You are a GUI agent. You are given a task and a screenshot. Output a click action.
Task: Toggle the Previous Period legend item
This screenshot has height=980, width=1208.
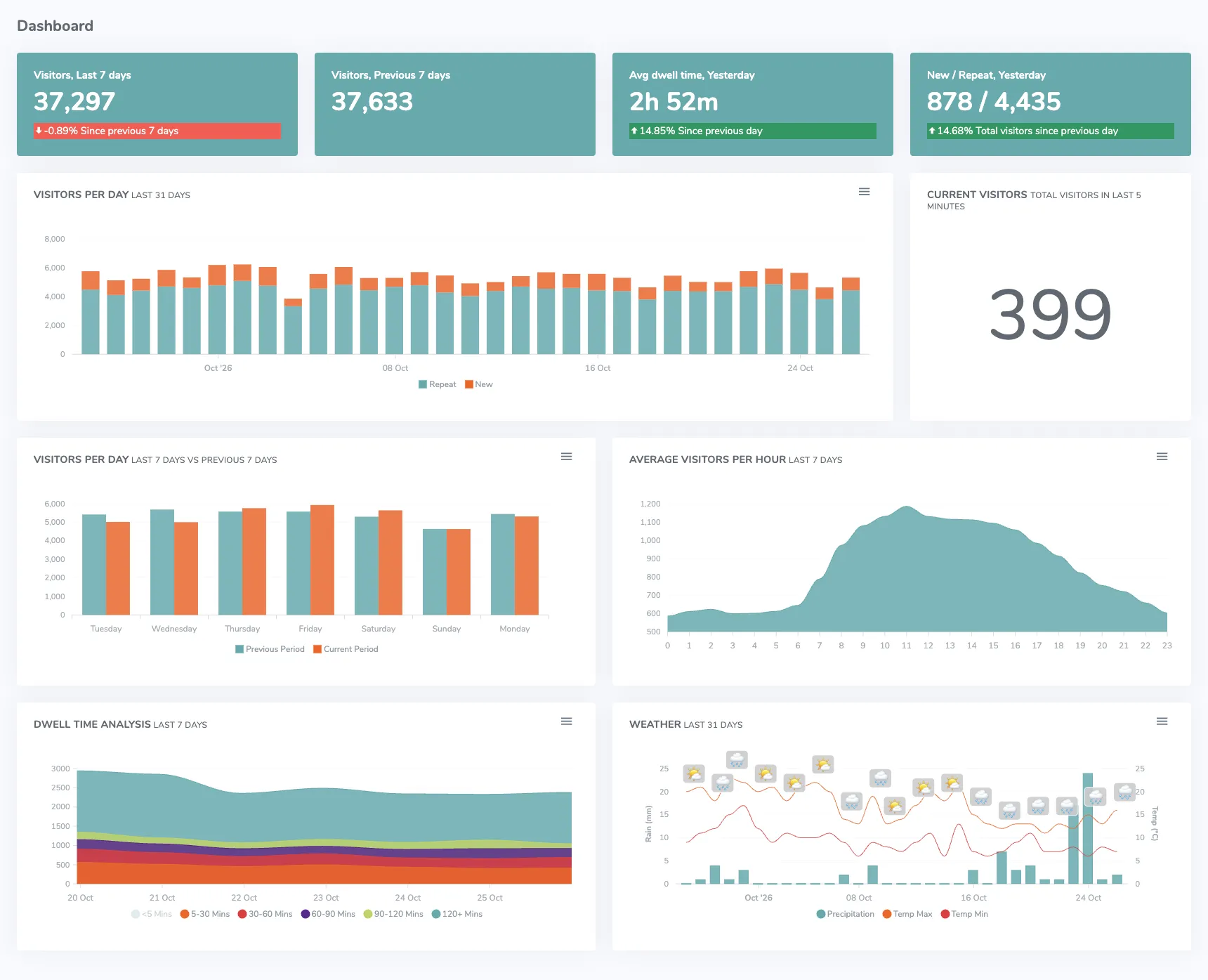point(270,649)
